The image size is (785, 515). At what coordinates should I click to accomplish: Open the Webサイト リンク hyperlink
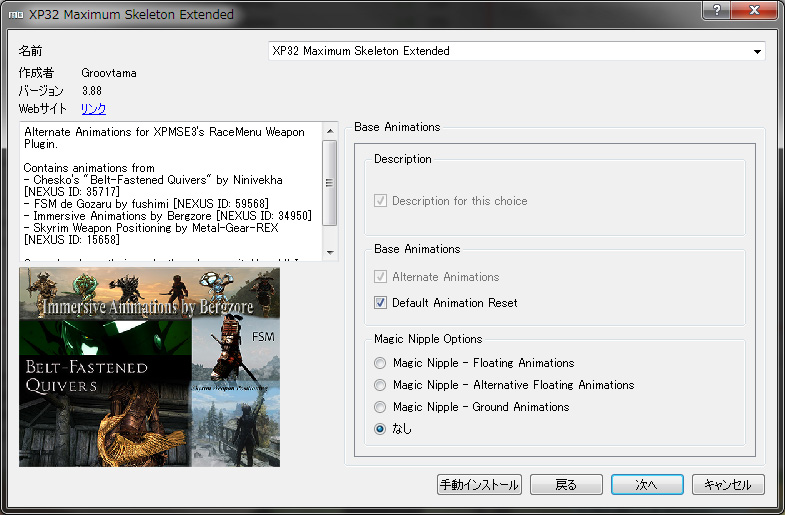[x=94, y=109]
